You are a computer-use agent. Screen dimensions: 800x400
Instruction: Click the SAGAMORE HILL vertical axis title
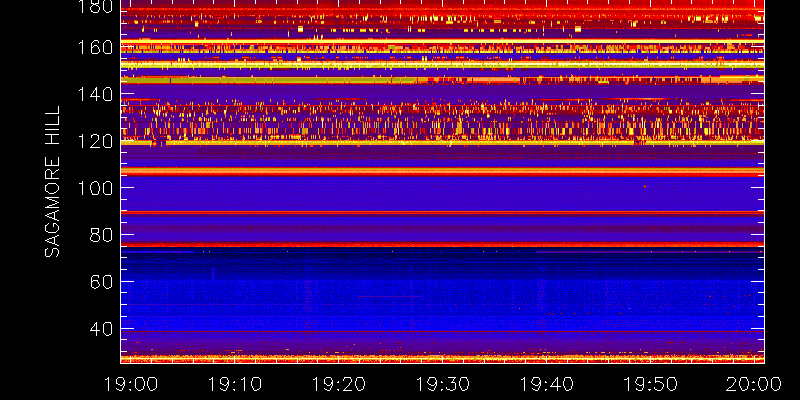[52, 182]
